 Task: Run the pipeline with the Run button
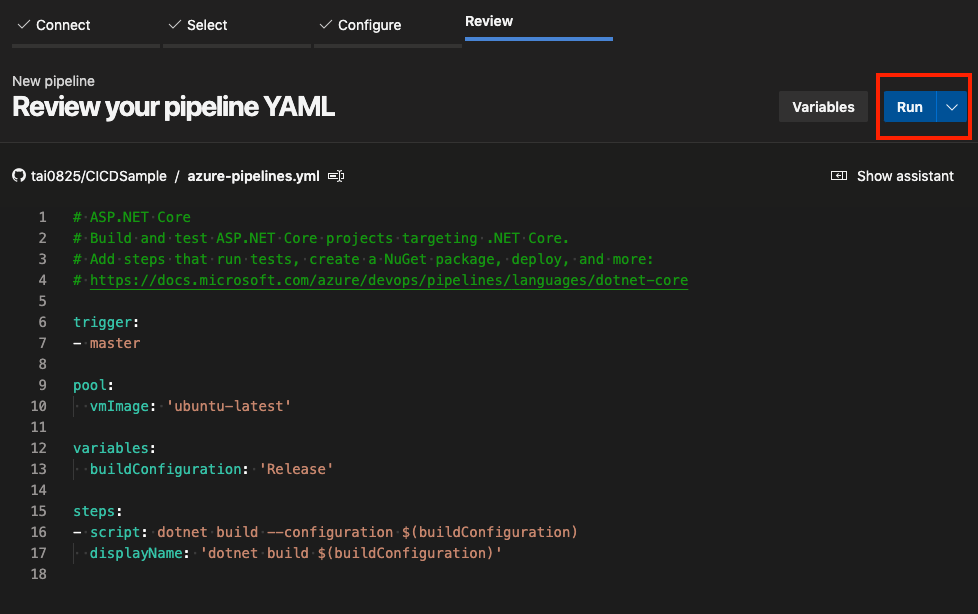click(909, 107)
